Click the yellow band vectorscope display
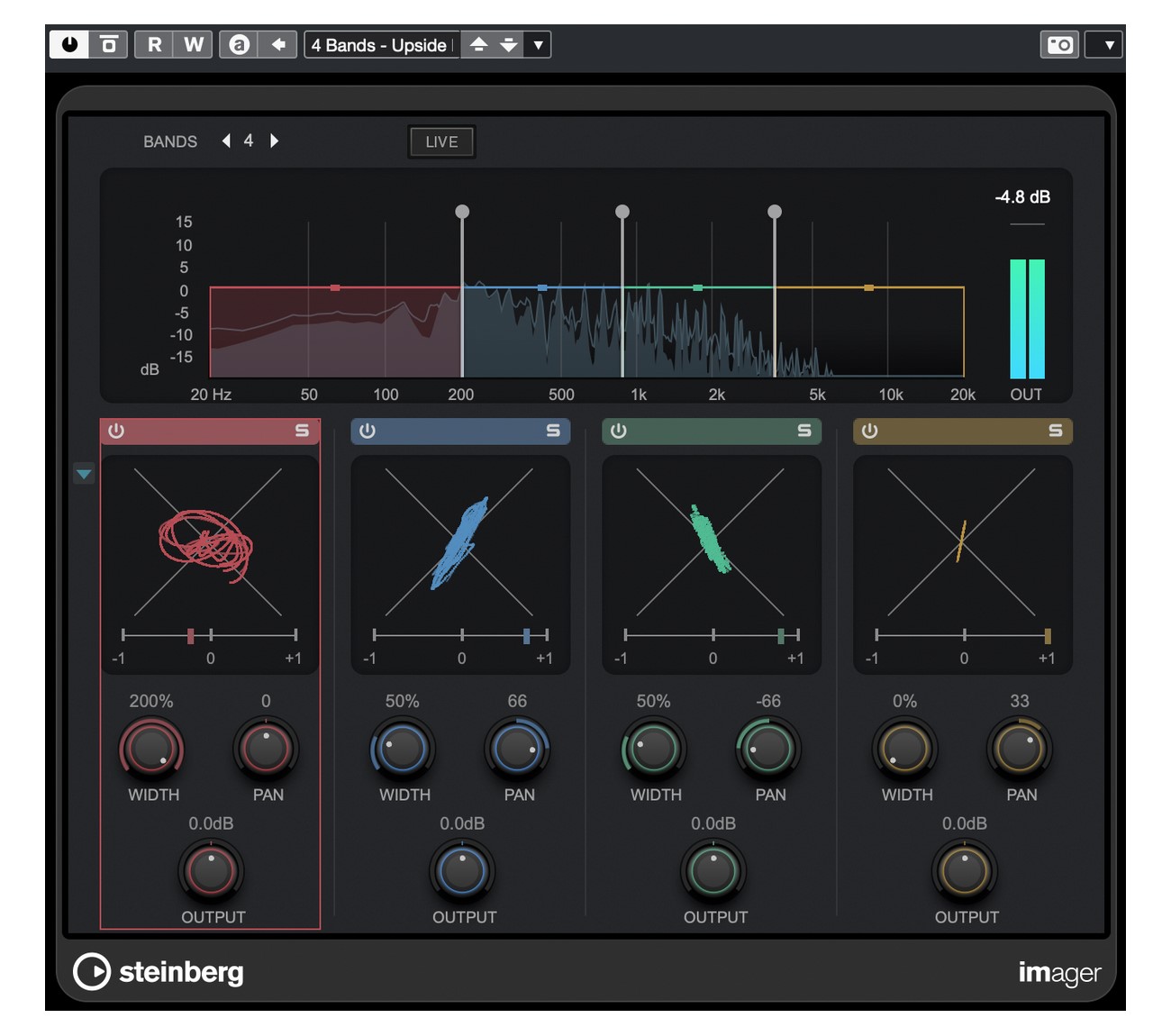Image resolution: width=1171 pixels, height=1036 pixels. 962,542
